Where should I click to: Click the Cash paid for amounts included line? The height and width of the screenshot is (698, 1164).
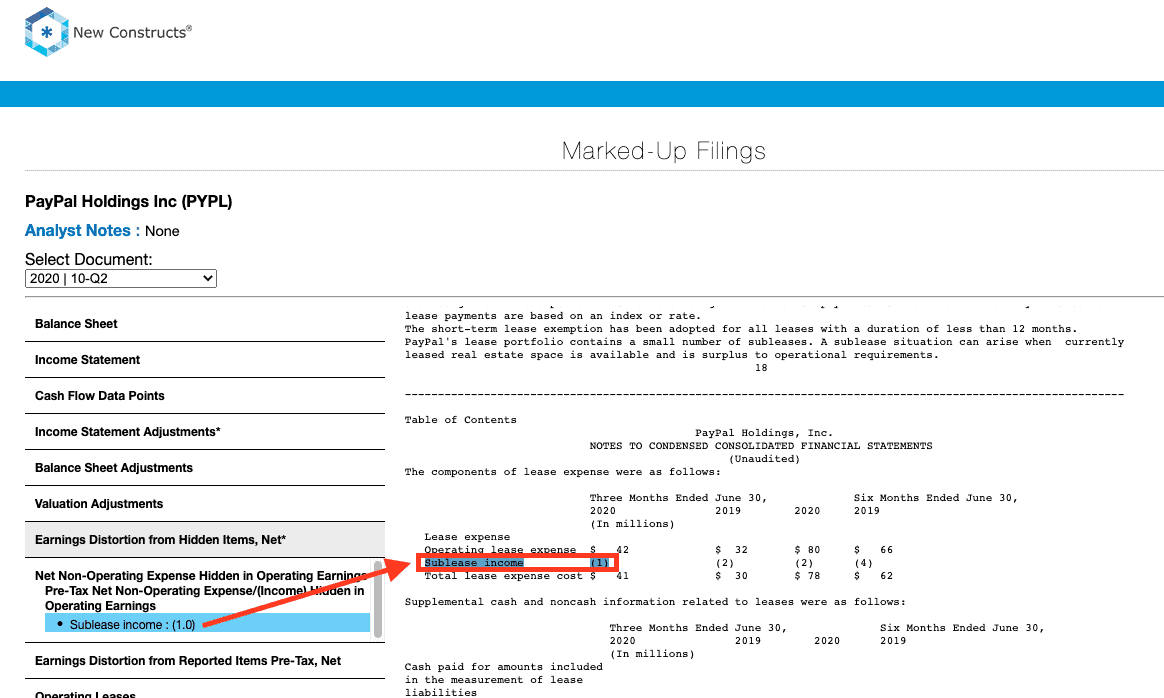[x=503, y=667]
